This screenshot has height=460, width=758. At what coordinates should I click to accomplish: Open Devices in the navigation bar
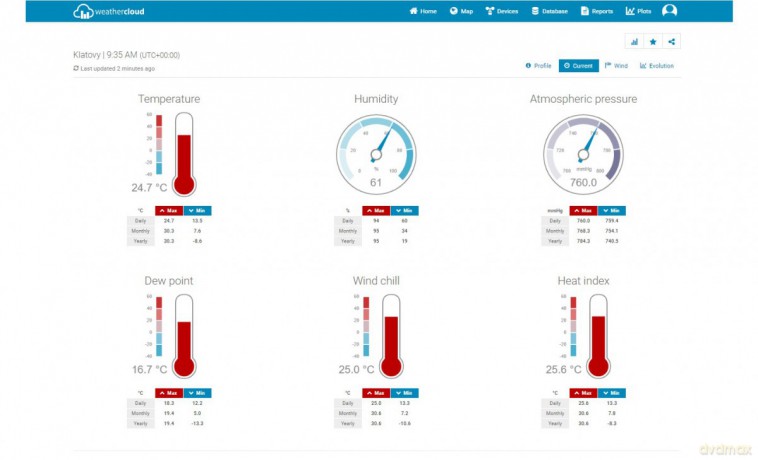click(x=502, y=11)
